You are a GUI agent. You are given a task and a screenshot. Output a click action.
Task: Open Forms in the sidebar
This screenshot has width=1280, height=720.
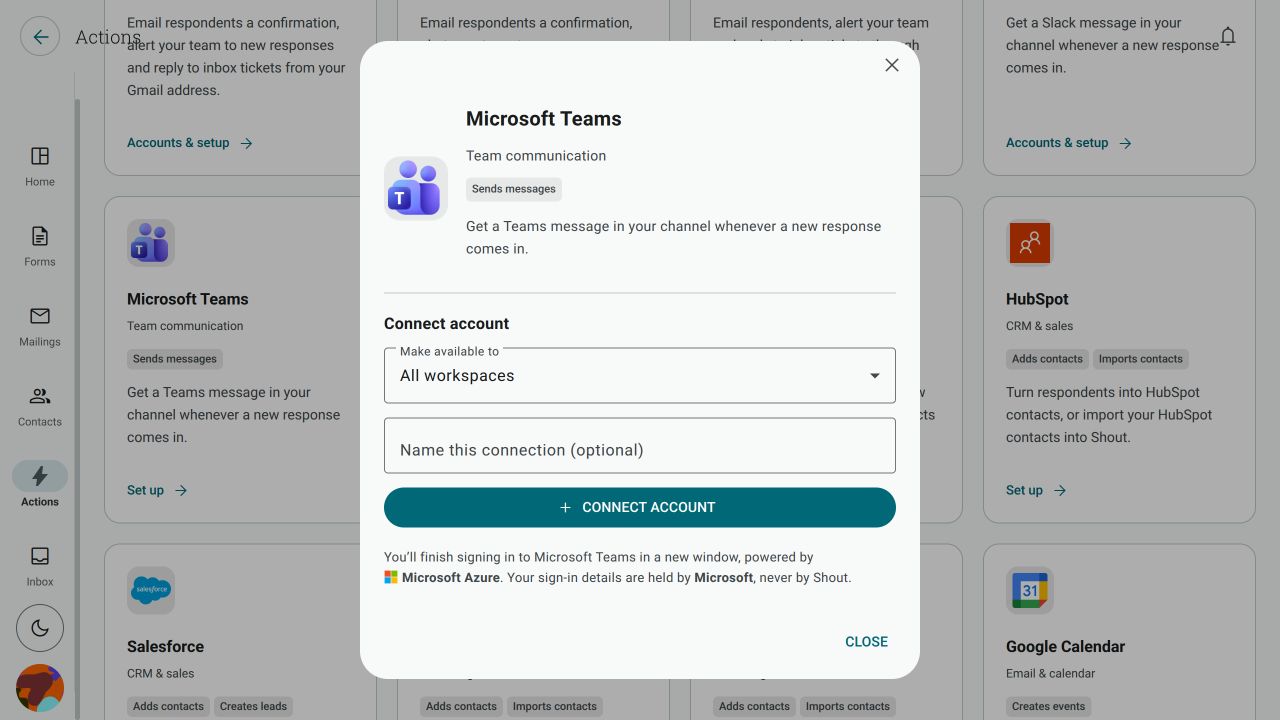click(40, 246)
